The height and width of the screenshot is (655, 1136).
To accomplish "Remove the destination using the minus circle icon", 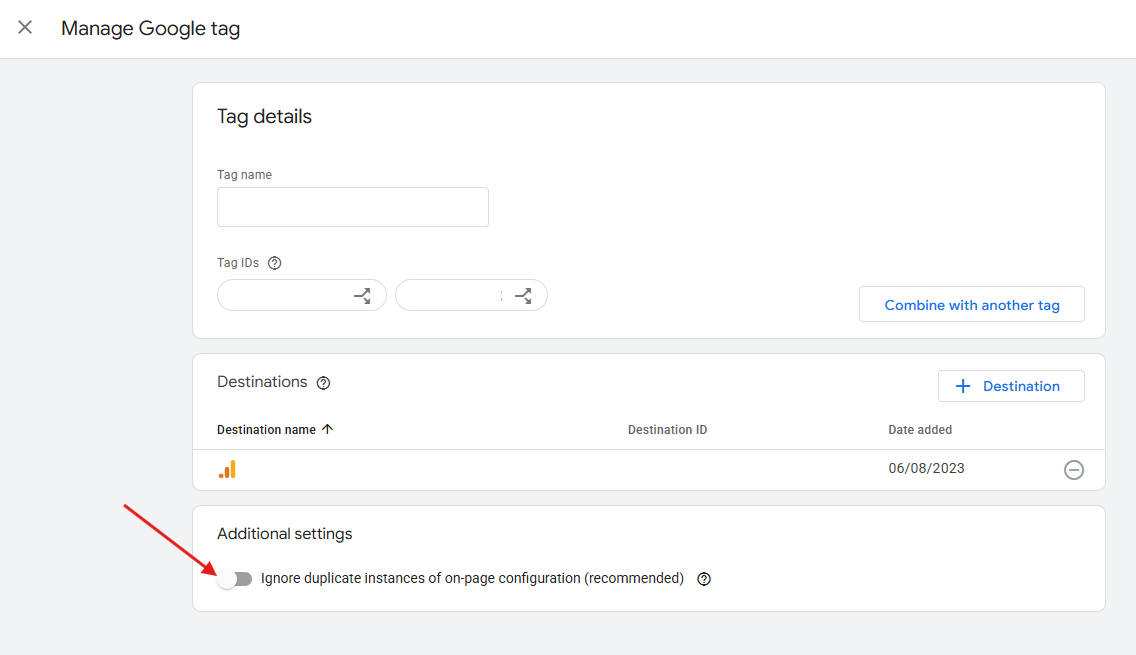I will 1073,470.
